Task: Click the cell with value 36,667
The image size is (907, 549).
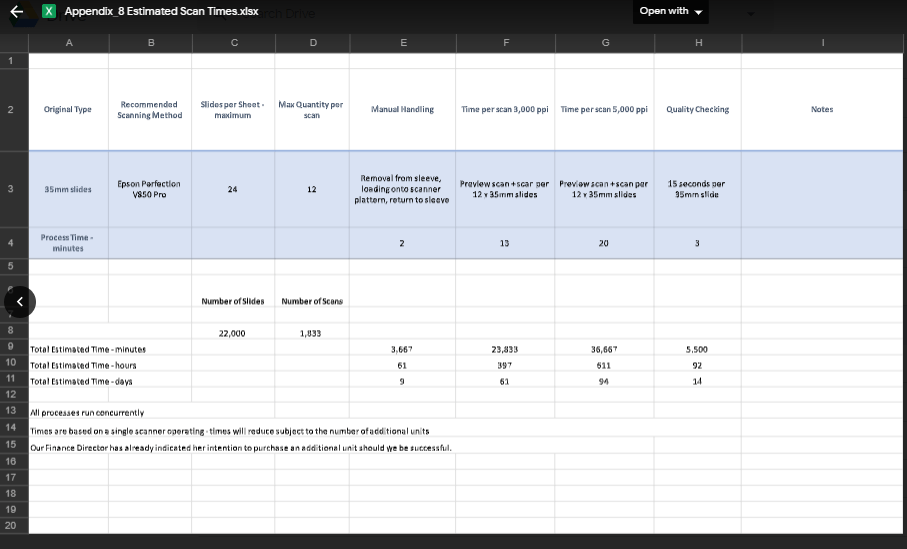Action: 604,349
